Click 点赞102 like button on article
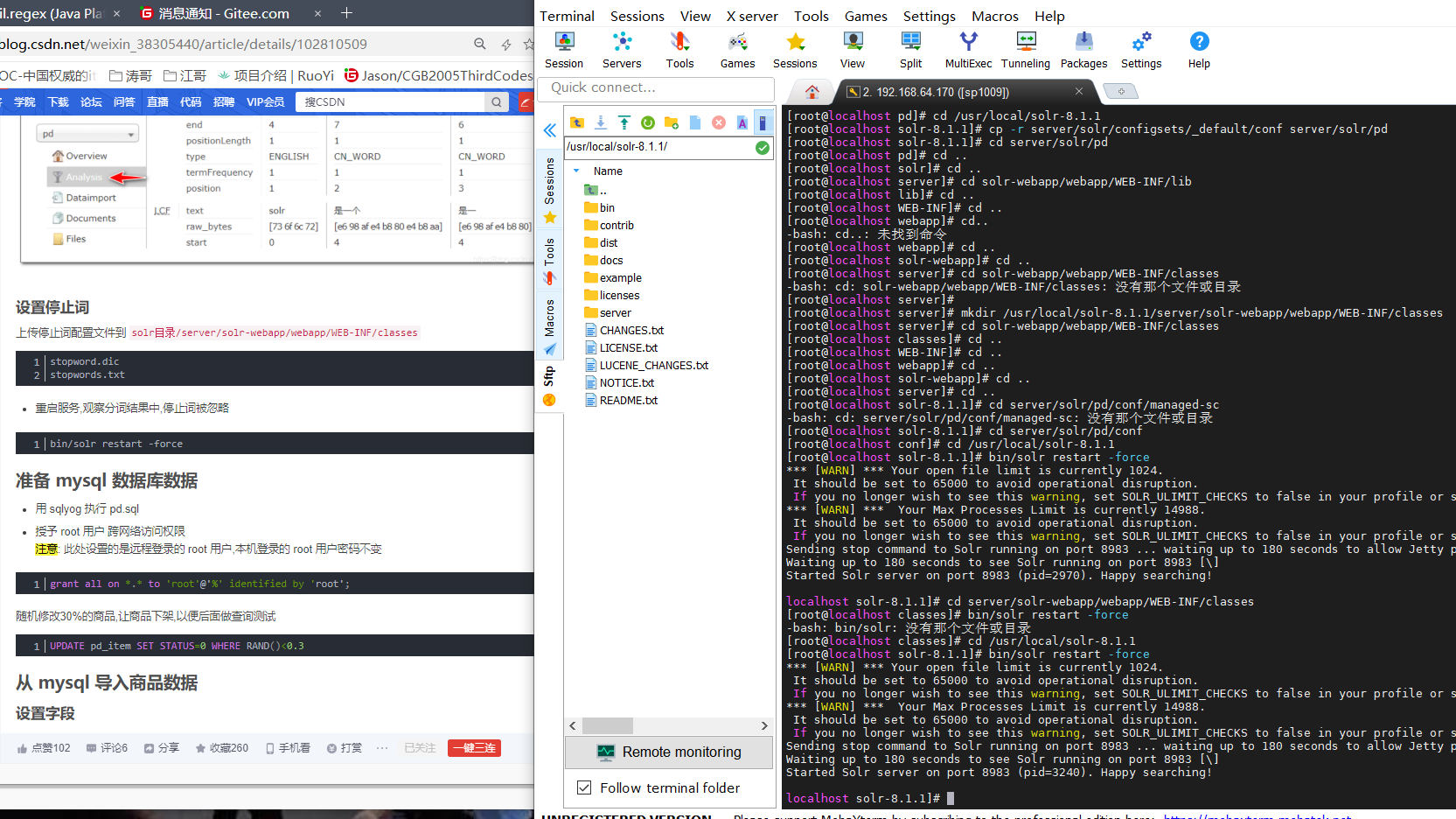Screen dimensions: 1456x819 click(44, 748)
